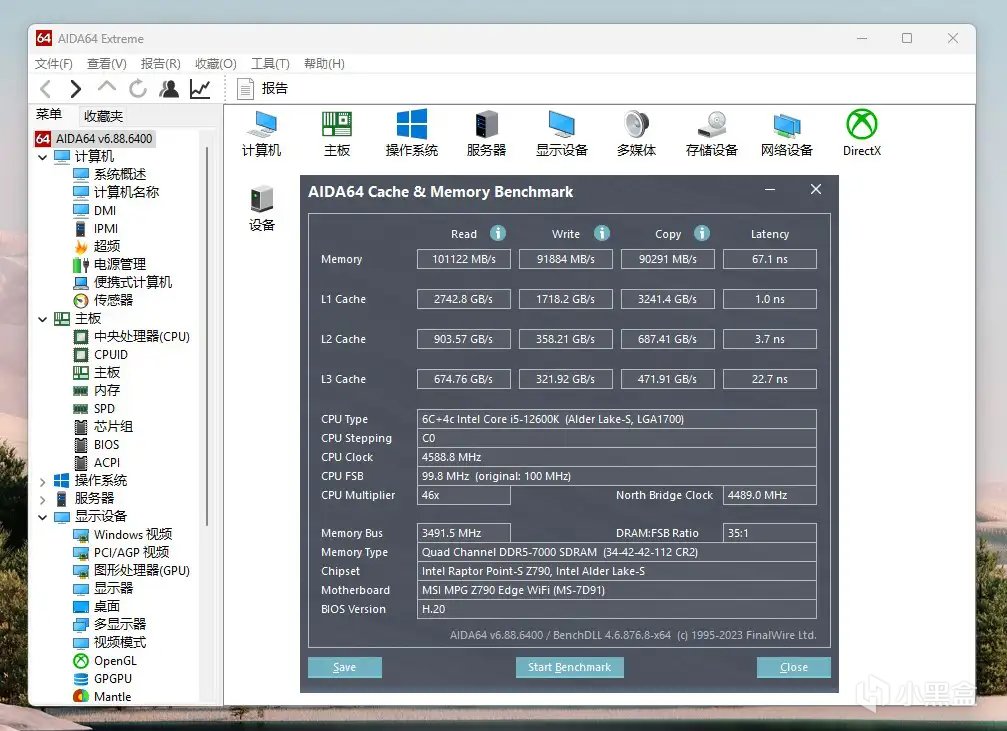Select the DMI tree item
The image size is (1007, 731).
95,211
